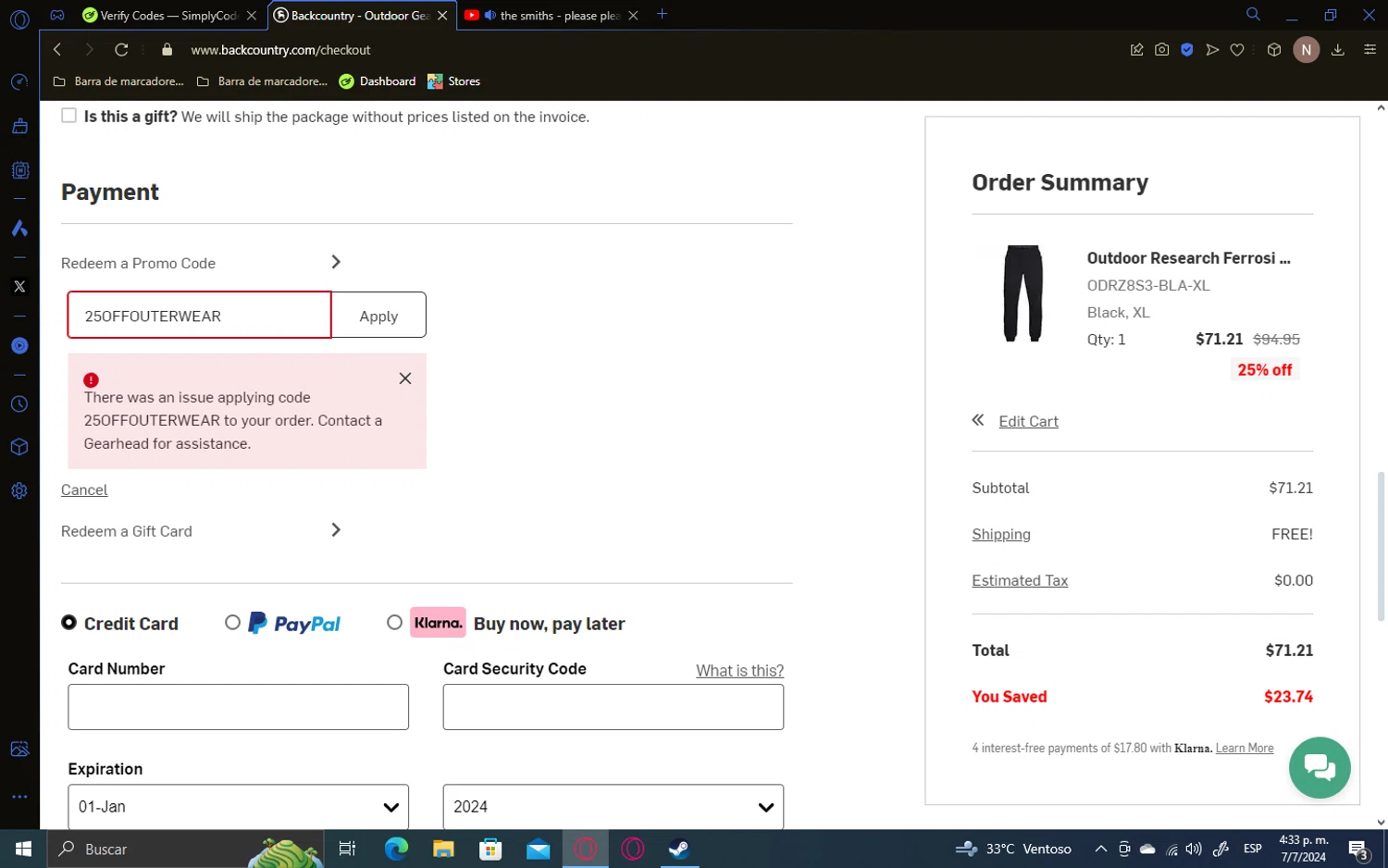
Task: Open File Explorer from the taskbar
Action: 443,849
